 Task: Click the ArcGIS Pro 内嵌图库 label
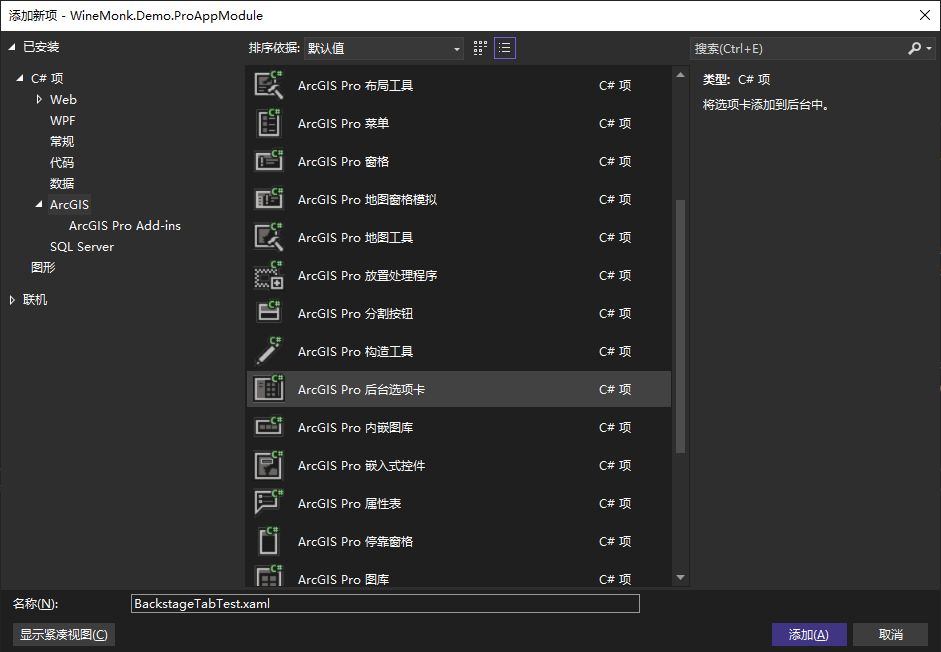tap(355, 427)
